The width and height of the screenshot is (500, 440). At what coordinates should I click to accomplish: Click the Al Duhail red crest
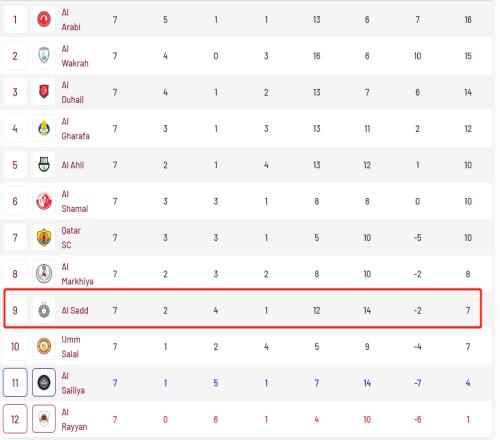(x=44, y=92)
